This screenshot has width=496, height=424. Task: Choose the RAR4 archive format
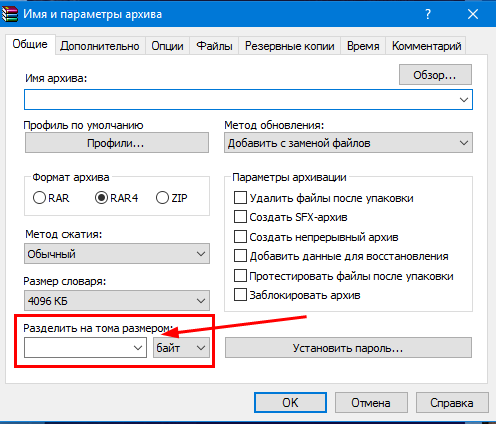coord(101,198)
